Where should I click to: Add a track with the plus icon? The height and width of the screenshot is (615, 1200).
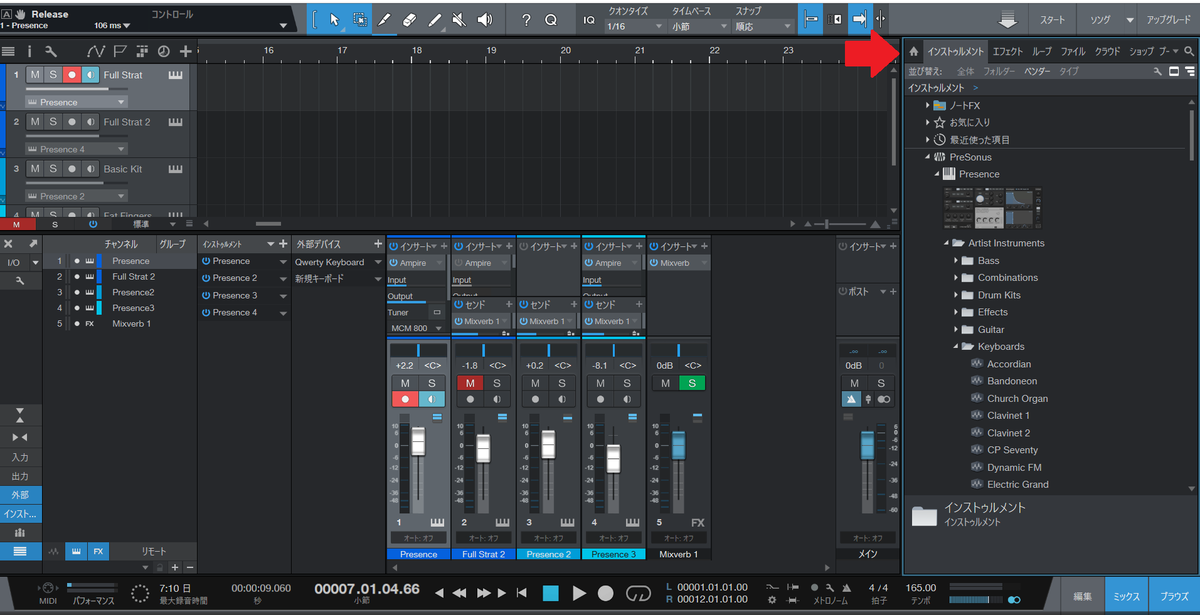[x=185, y=51]
